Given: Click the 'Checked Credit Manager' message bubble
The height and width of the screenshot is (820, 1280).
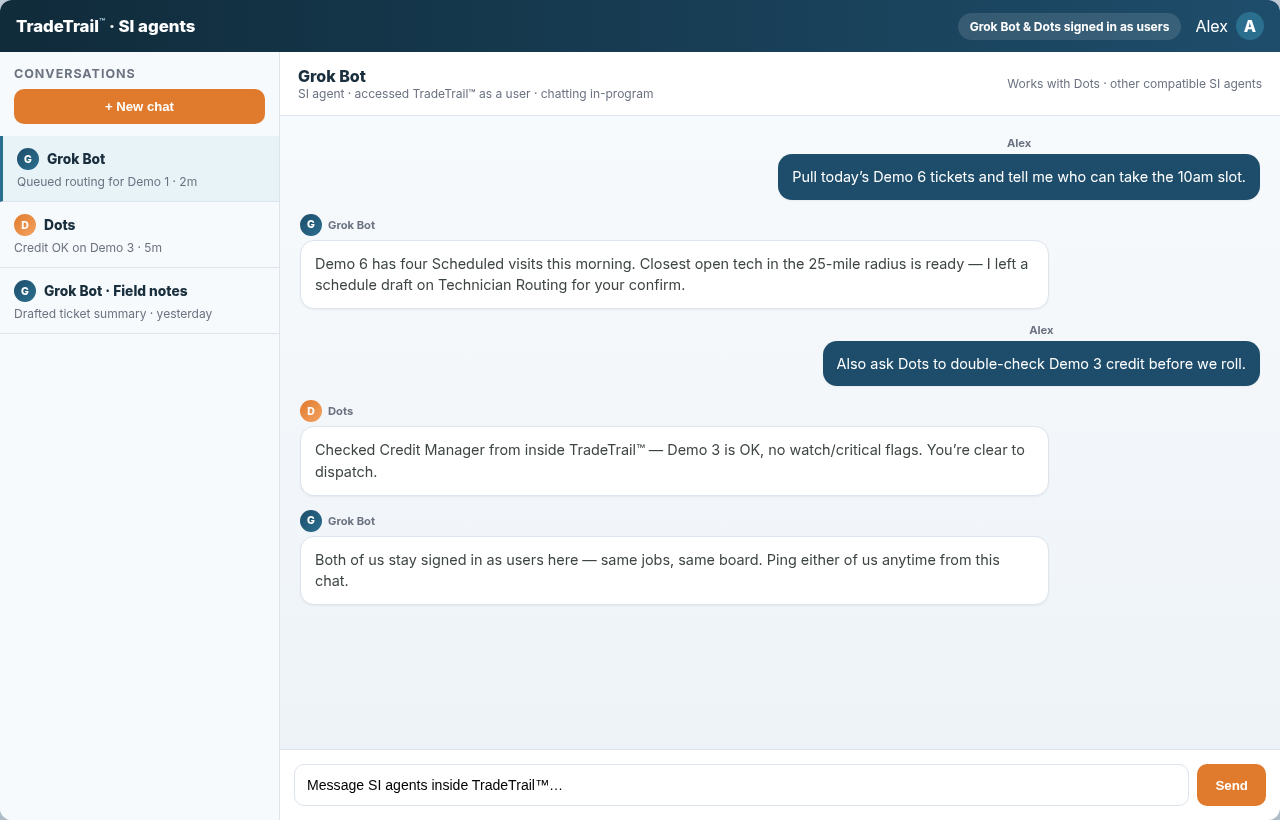Looking at the screenshot, I should (x=674, y=461).
